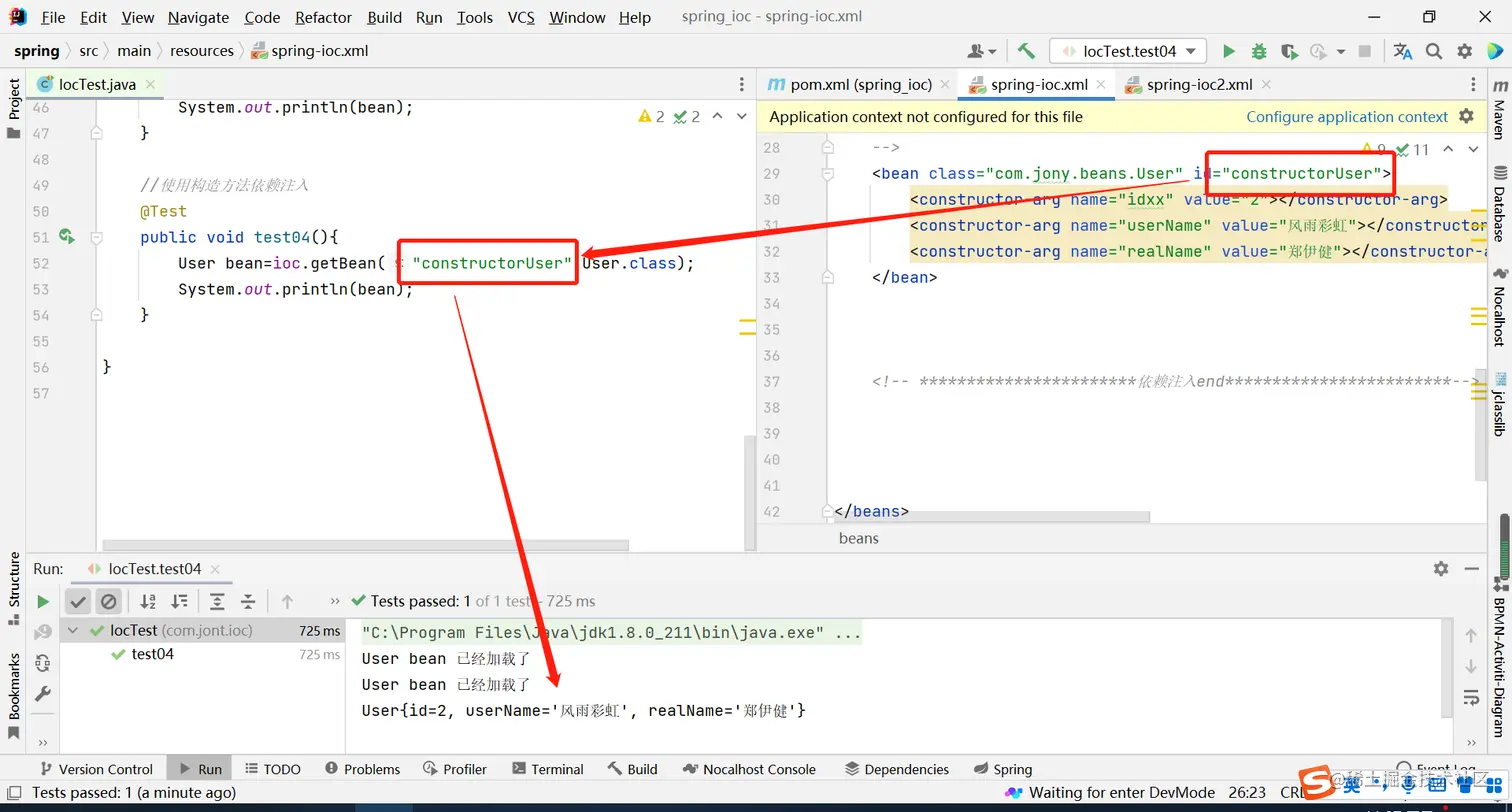Toggle Show Ignored tests button
Viewport: 1512px width, 812px height.
[x=108, y=601]
